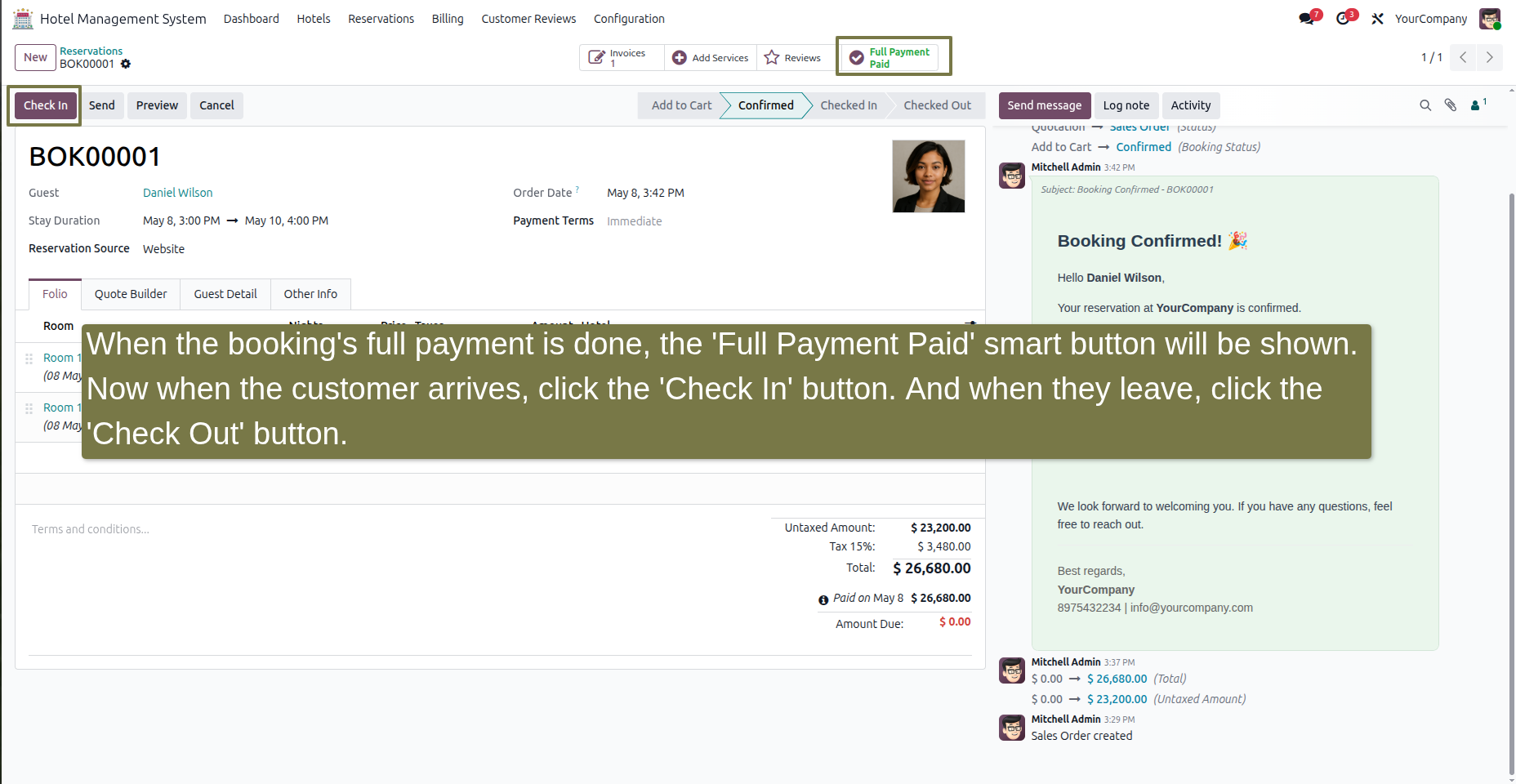Go to the previous record arrow
Screen dimensions: 1516x784
coord(1463,57)
